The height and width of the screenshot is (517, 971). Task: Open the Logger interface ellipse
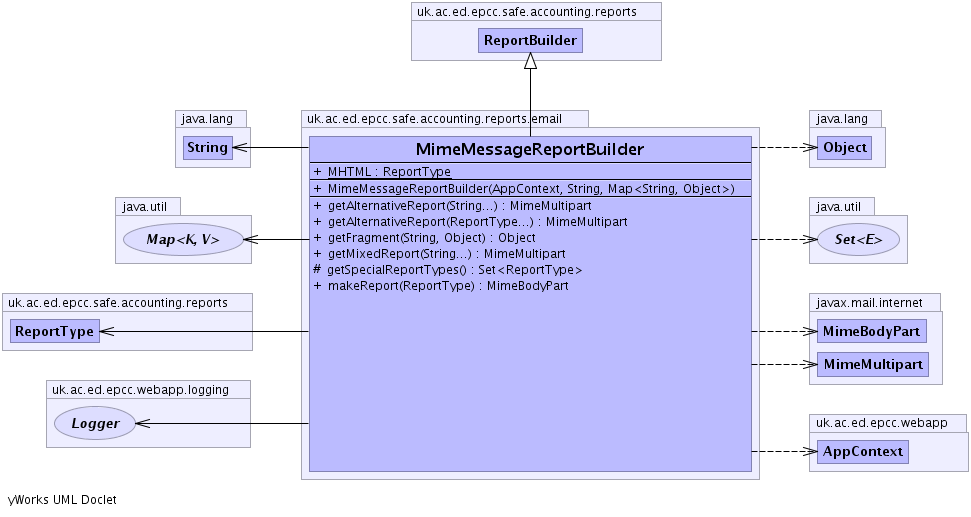(95, 424)
